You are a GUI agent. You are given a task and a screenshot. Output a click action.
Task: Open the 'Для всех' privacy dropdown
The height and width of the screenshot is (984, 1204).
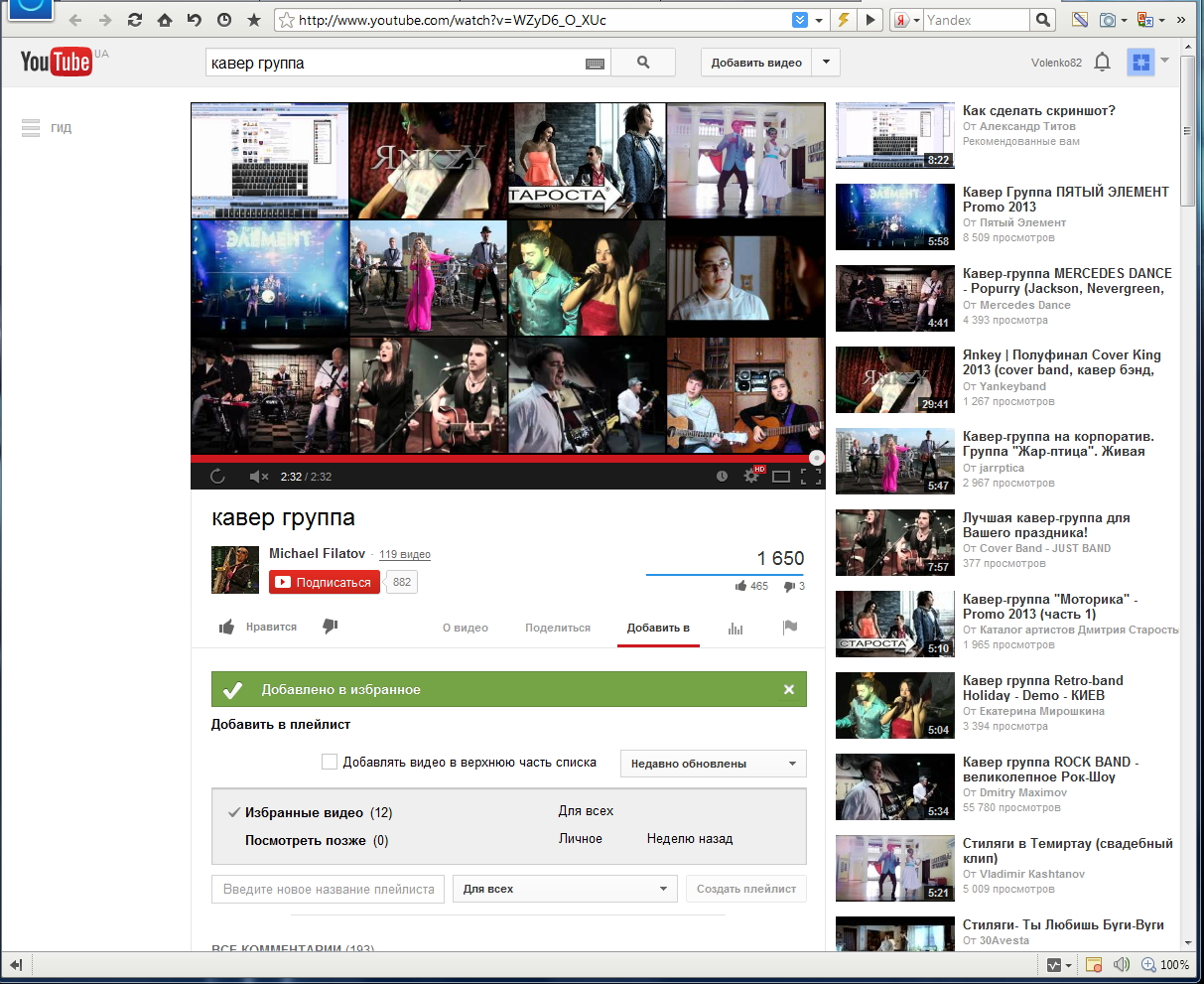[x=565, y=889]
